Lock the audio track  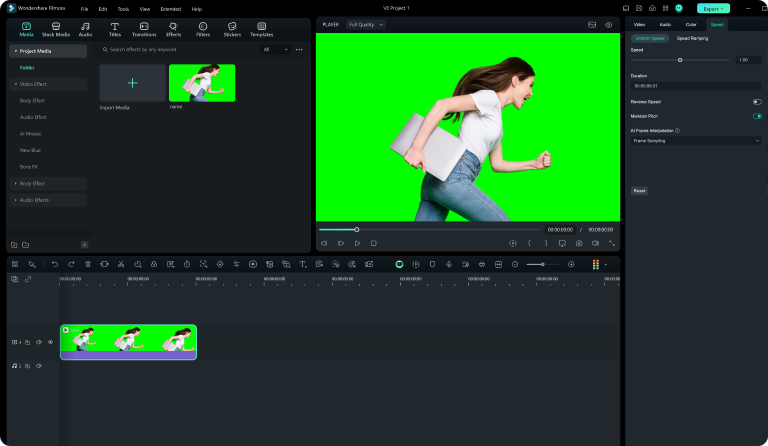tap(27, 366)
